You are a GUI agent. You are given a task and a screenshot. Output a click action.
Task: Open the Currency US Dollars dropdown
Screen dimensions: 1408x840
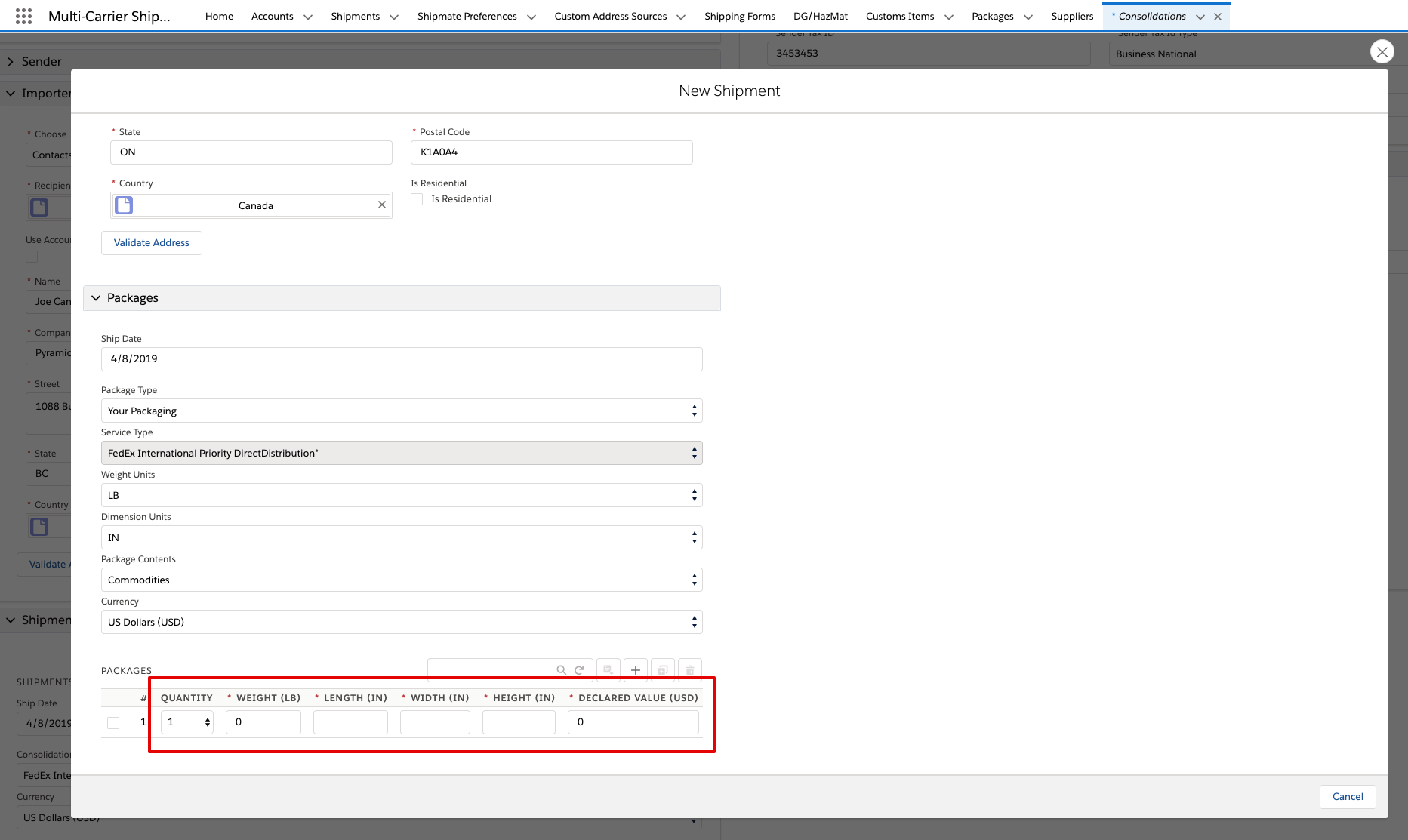click(x=402, y=622)
